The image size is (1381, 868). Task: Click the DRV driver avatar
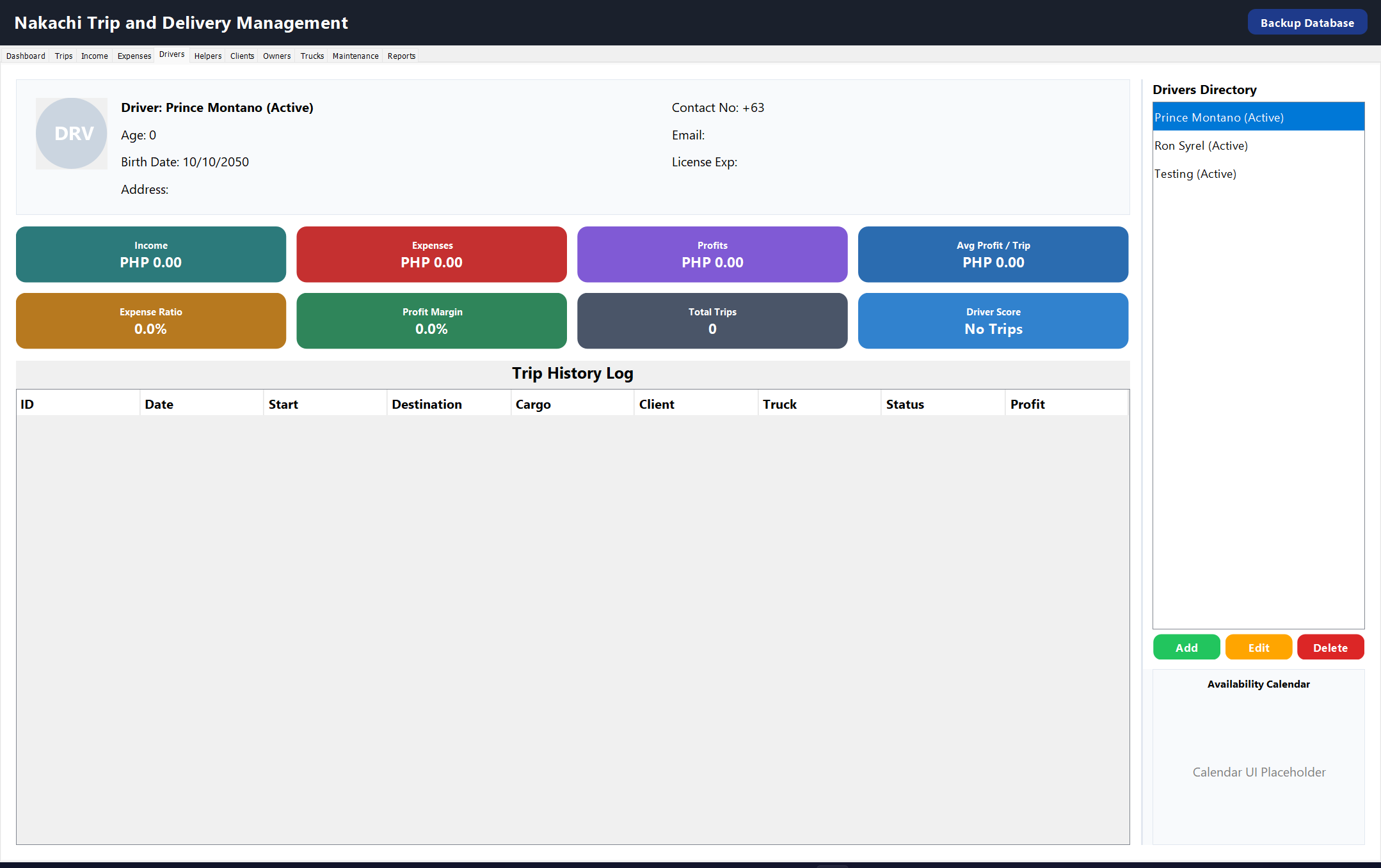[71, 133]
